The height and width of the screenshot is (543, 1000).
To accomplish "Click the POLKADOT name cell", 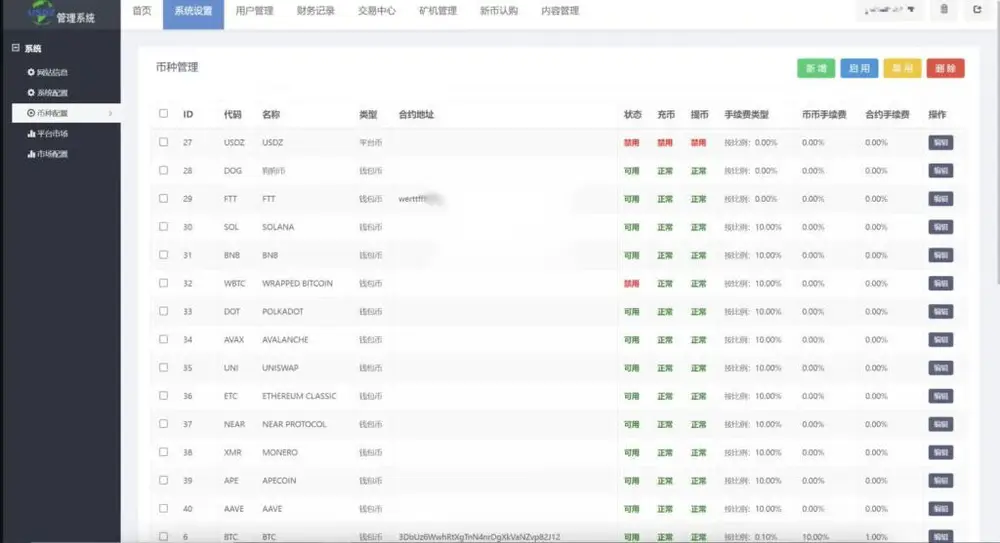I will (283, 311).
